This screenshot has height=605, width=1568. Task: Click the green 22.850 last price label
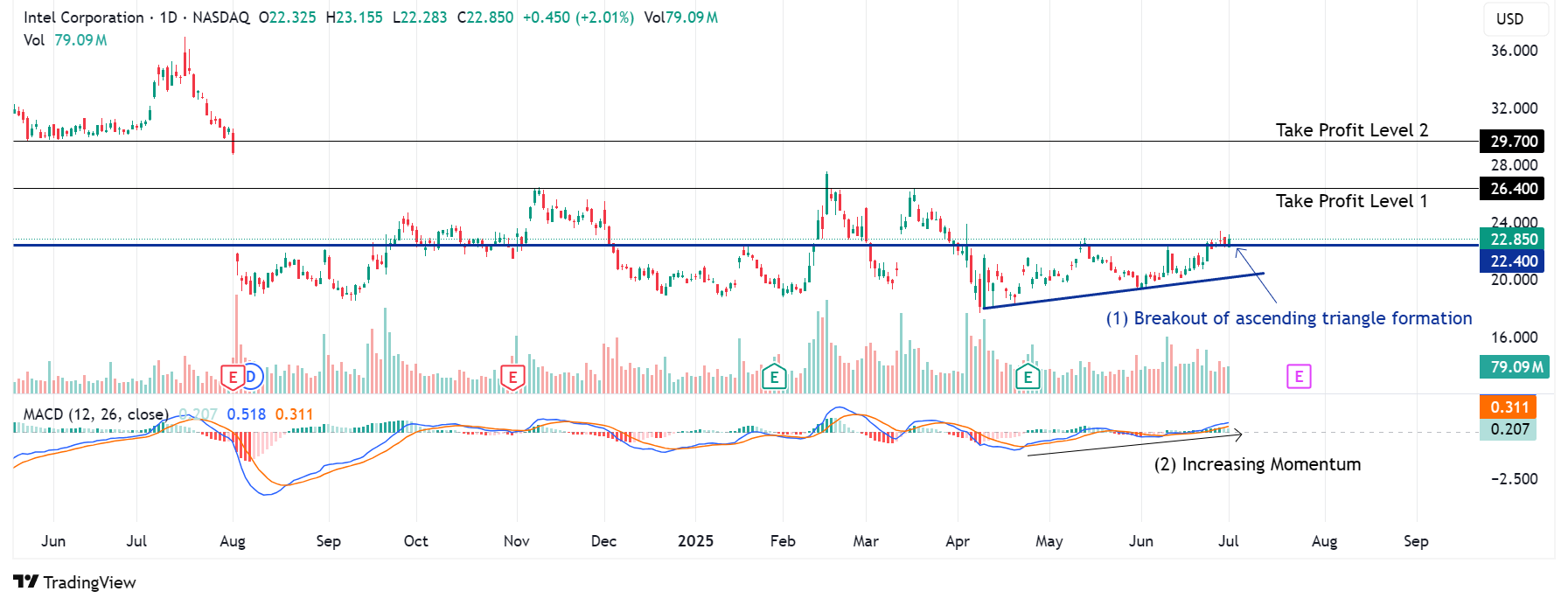1512,239
